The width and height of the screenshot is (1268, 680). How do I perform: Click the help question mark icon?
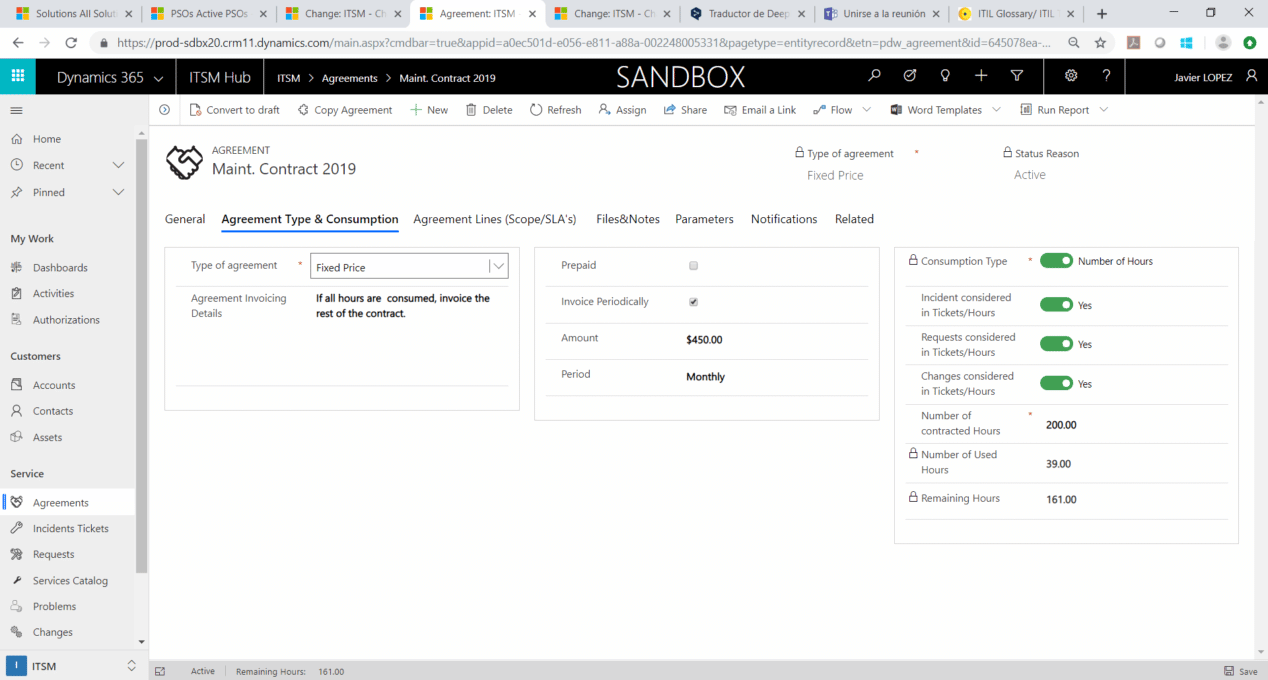(x=1106, y=76)
